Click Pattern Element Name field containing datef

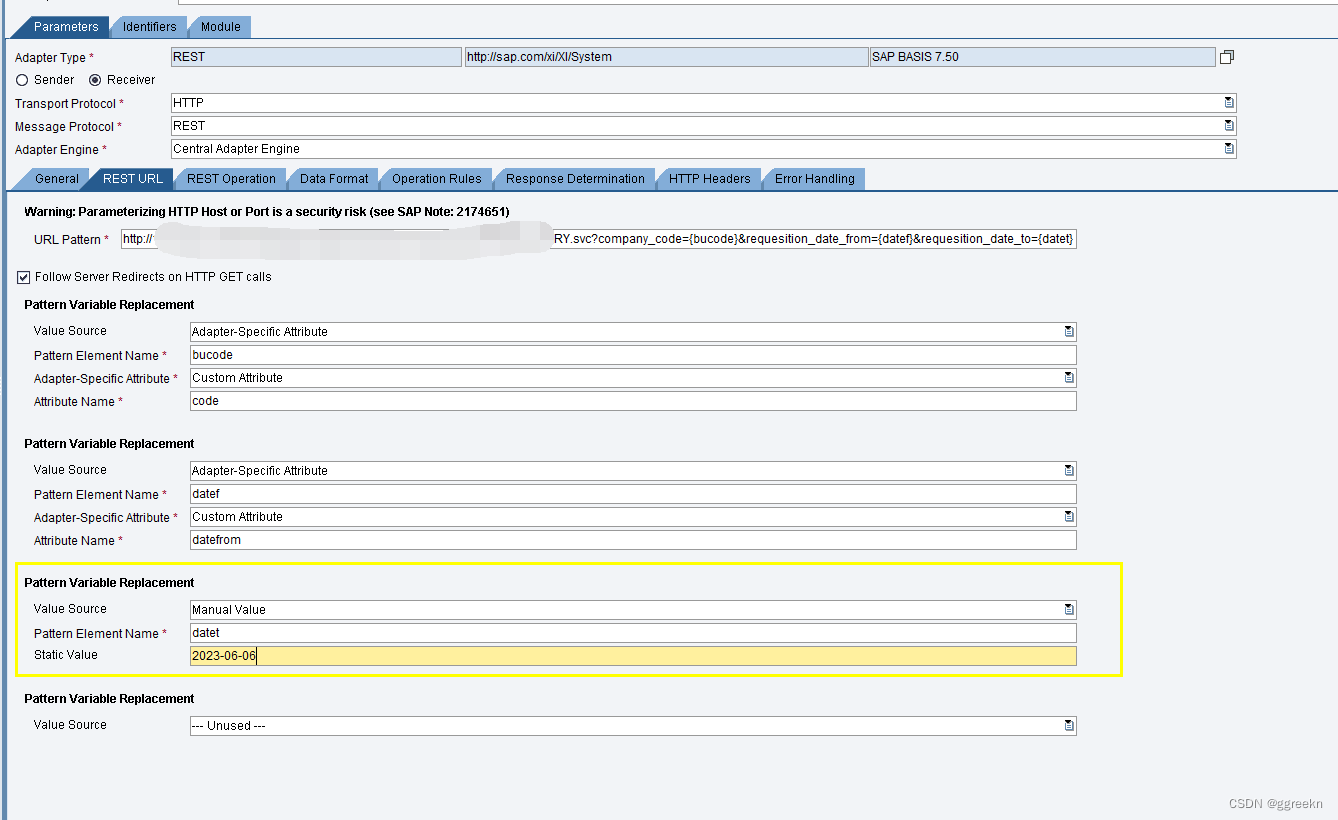click(x=633, y=494)
